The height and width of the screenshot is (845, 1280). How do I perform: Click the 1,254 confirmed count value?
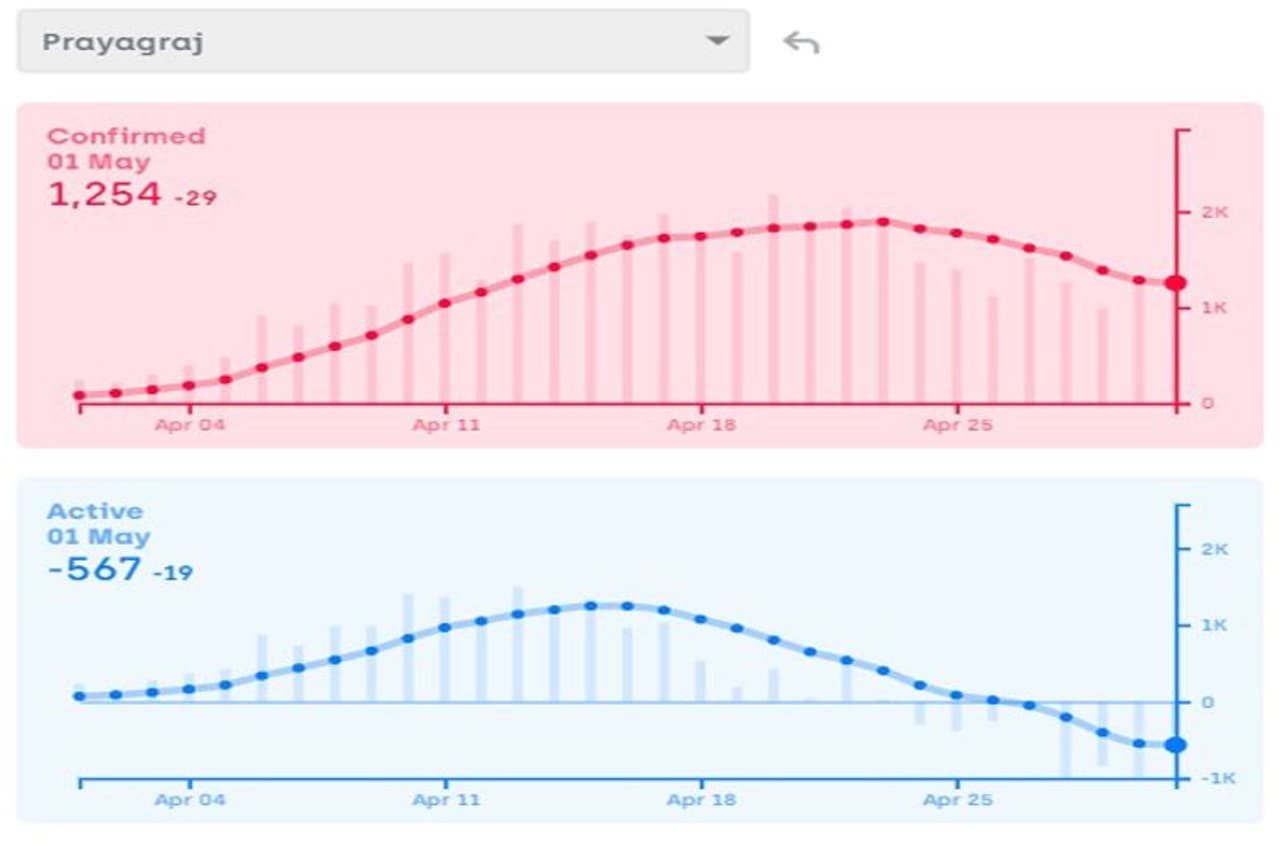click(104, 194)
